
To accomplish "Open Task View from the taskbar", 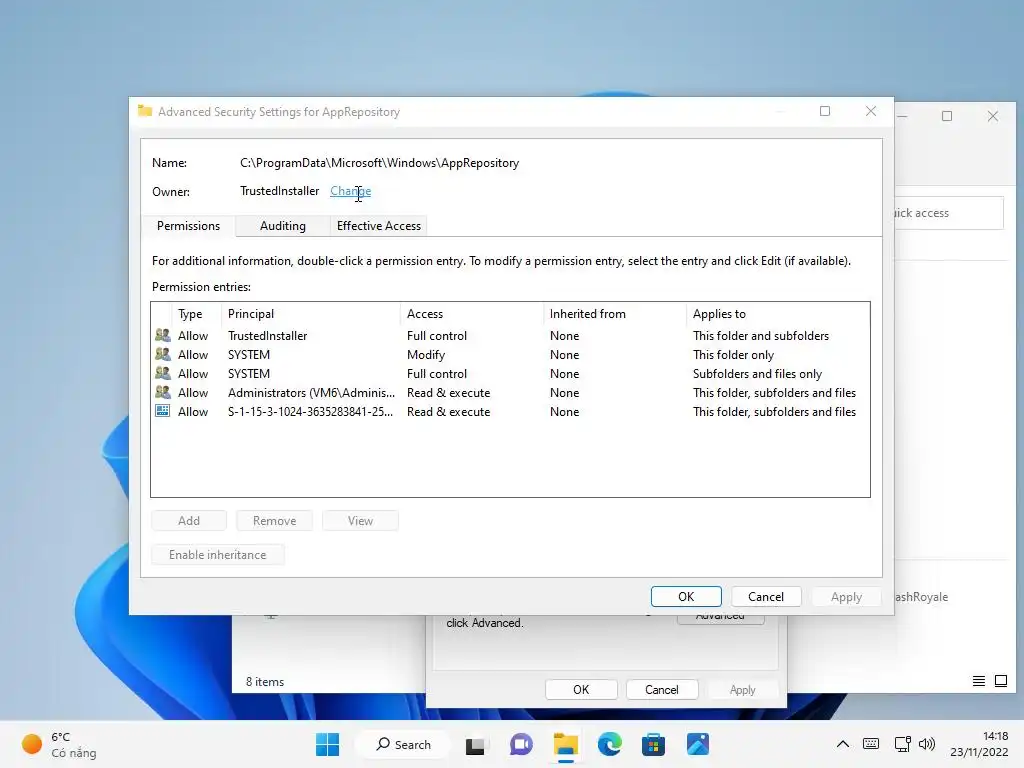I will [x=475, y=744].
